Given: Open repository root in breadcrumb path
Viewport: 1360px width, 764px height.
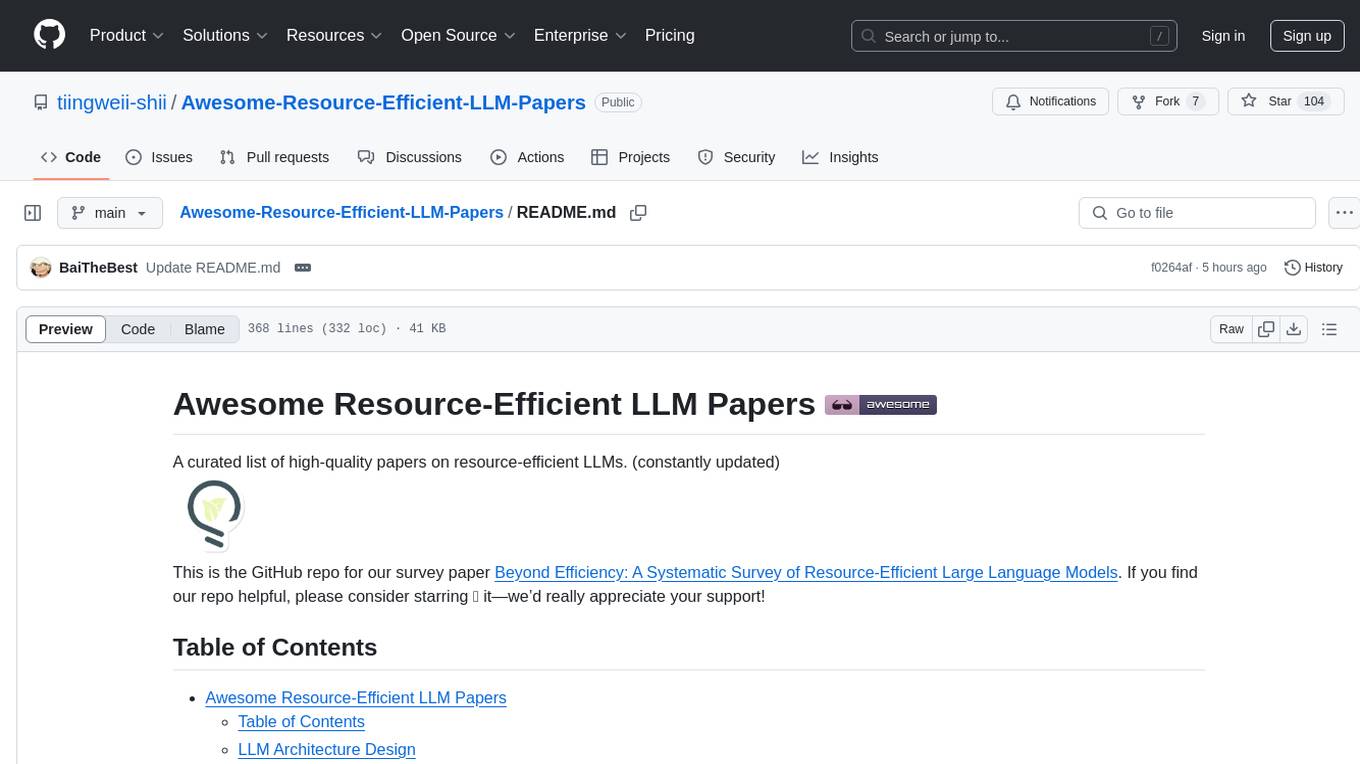Looking at the screenshot, I should coord(341,212).
